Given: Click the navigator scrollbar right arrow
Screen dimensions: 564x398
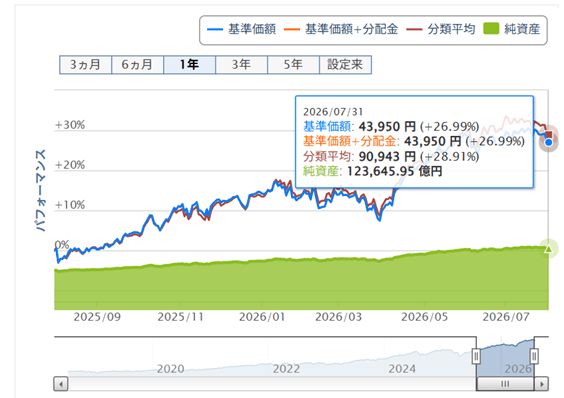Looking at the screenshot, I should pyautogui.click(x=541, y=384).
